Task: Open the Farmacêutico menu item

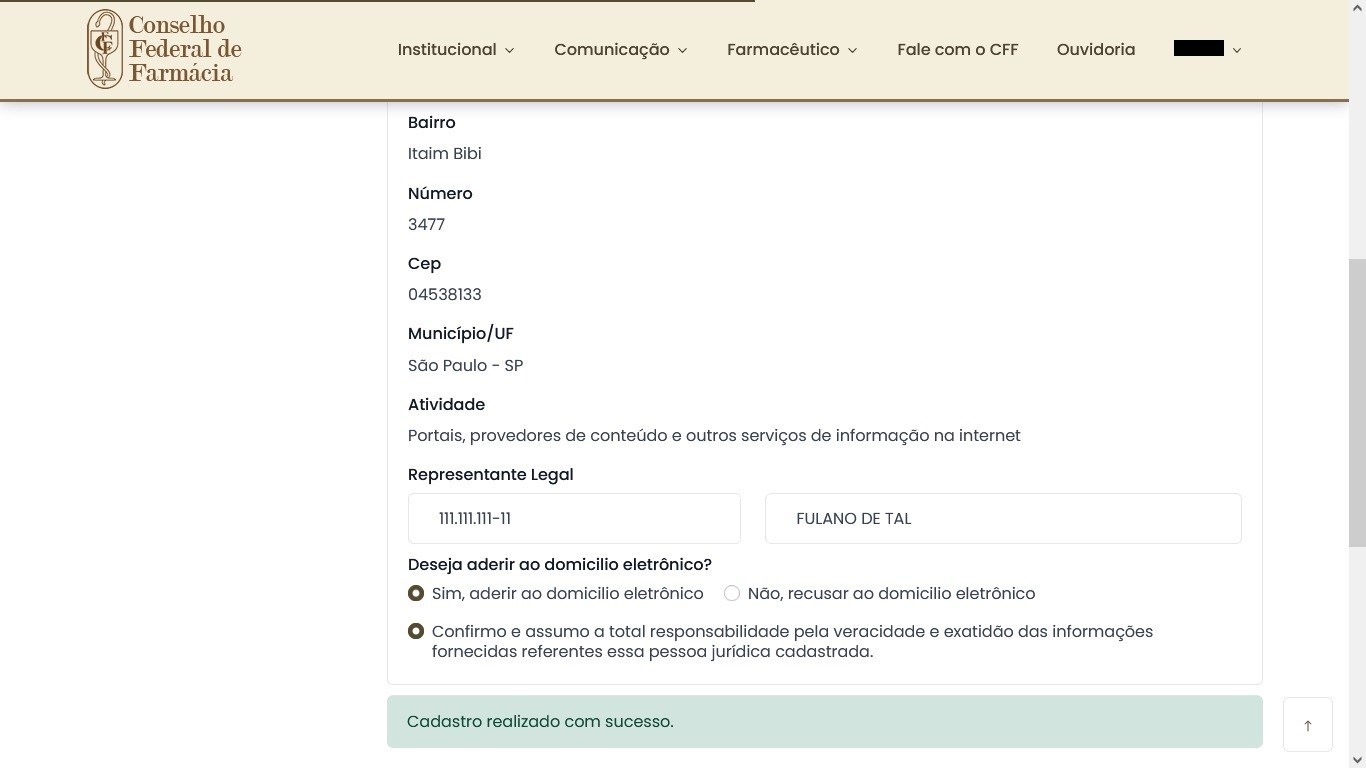Action: point(782,49)
